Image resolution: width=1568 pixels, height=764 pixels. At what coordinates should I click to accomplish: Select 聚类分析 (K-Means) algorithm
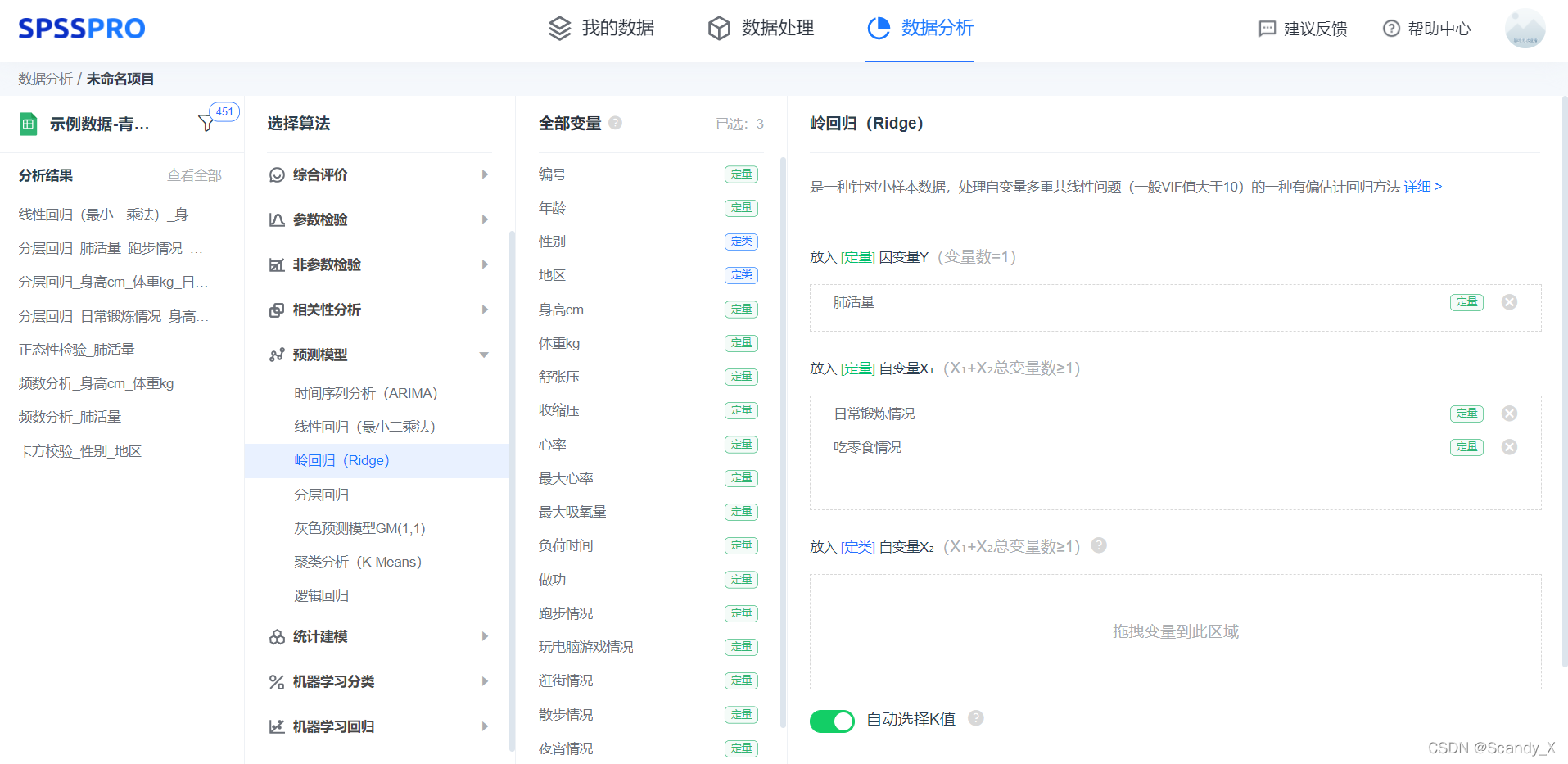(358, 562)
